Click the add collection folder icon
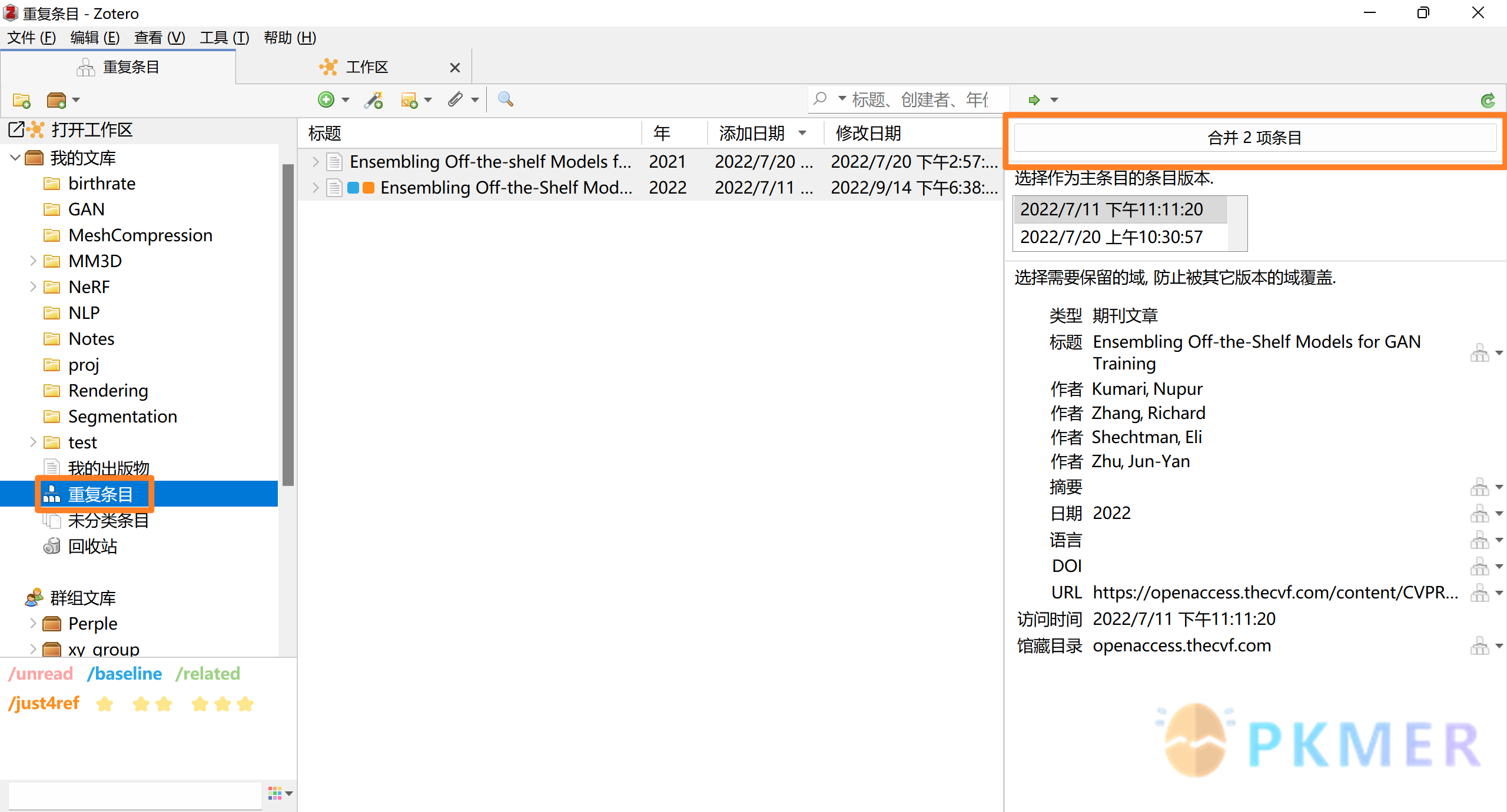This screenshot has width=1507, height=812. [x=20, y=99]
